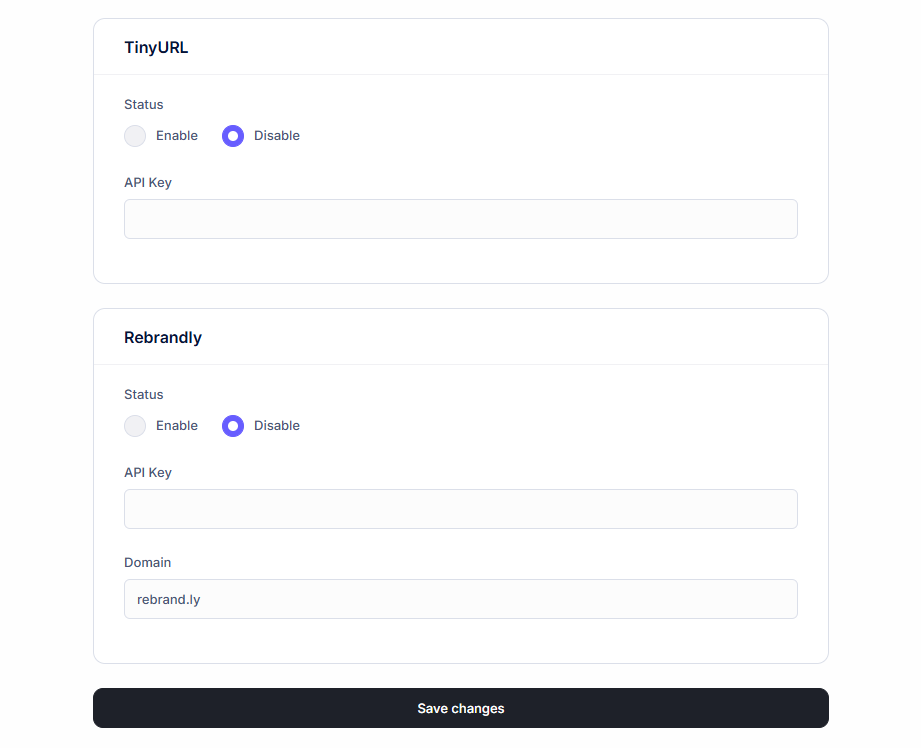Viewport: 921px width, 748px height.
Task: Select the Enable radio button under TinyURL
Action: [135, 136]
